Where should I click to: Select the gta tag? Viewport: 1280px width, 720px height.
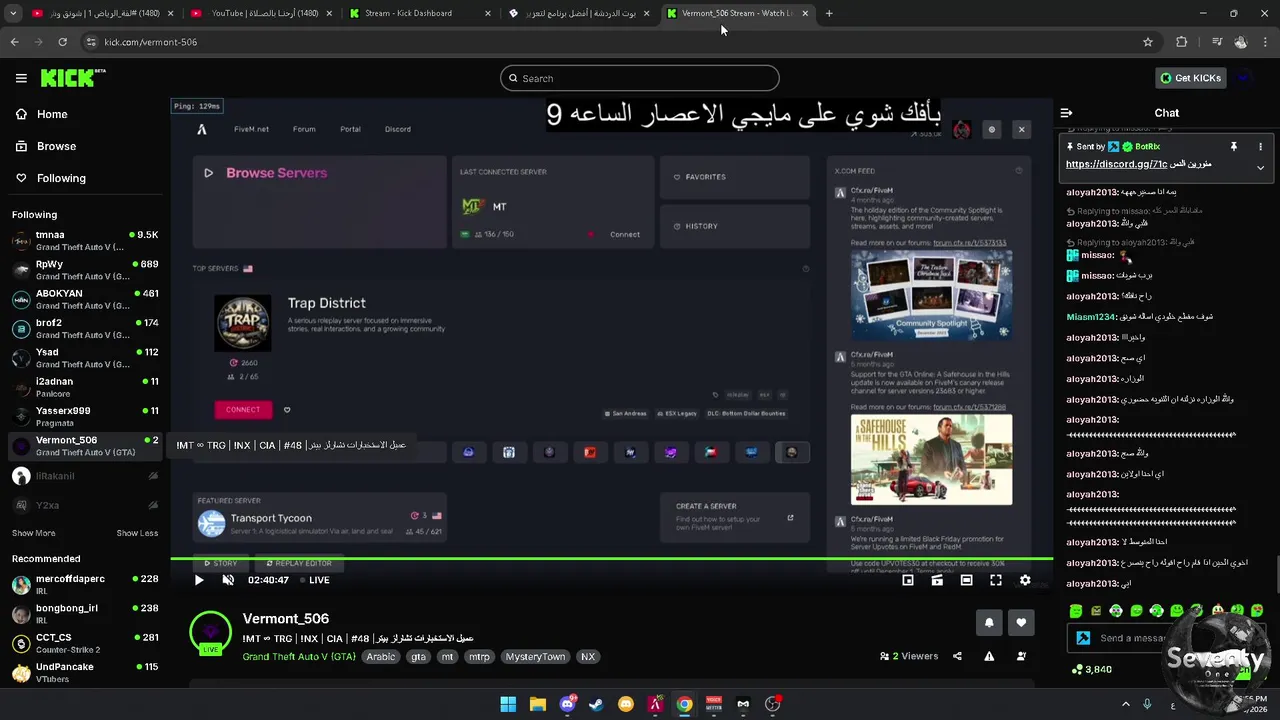pos(418,657)
